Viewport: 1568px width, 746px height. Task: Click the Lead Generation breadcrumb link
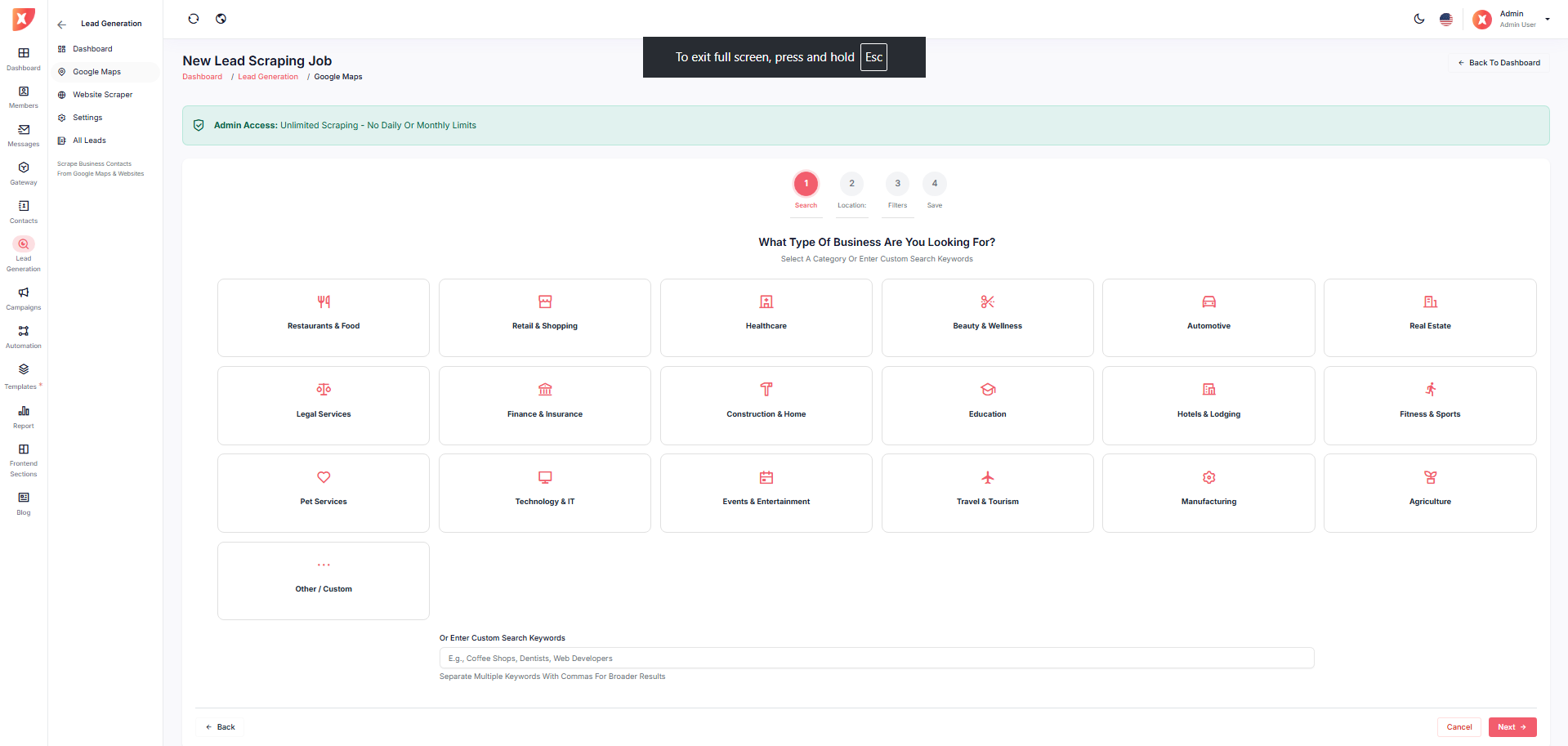[268, 77]
